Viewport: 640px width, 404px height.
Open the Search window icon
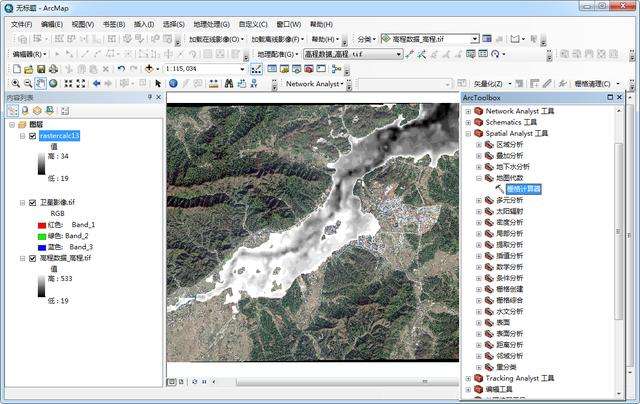(297, 69)
